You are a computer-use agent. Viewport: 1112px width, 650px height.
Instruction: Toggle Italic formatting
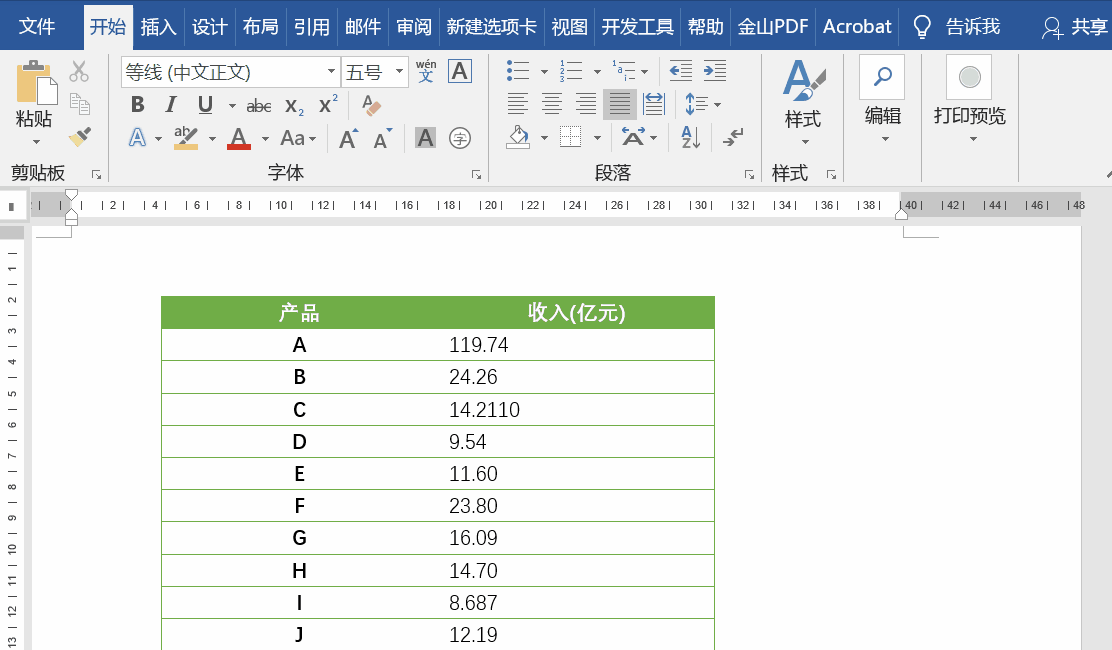pos(171,105)
